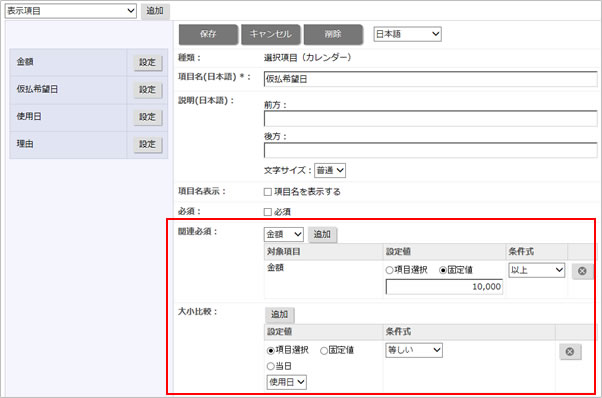602x398 pixels.
Task: Check the 必須 checkbox
Action: [x=268, y=212]
